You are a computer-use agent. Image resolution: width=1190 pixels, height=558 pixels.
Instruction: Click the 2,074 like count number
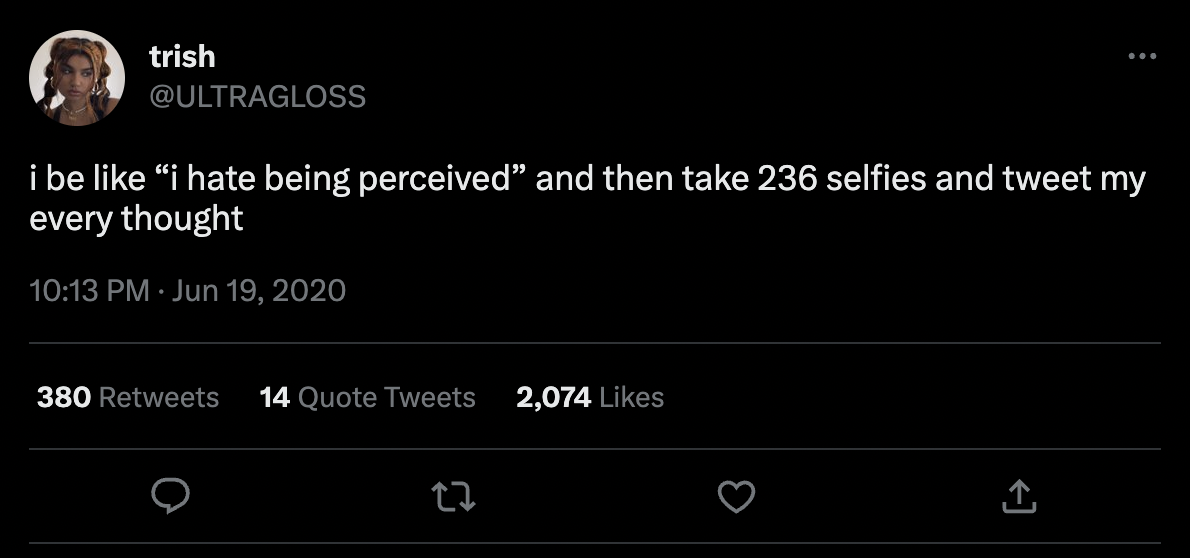coord(553,397)
